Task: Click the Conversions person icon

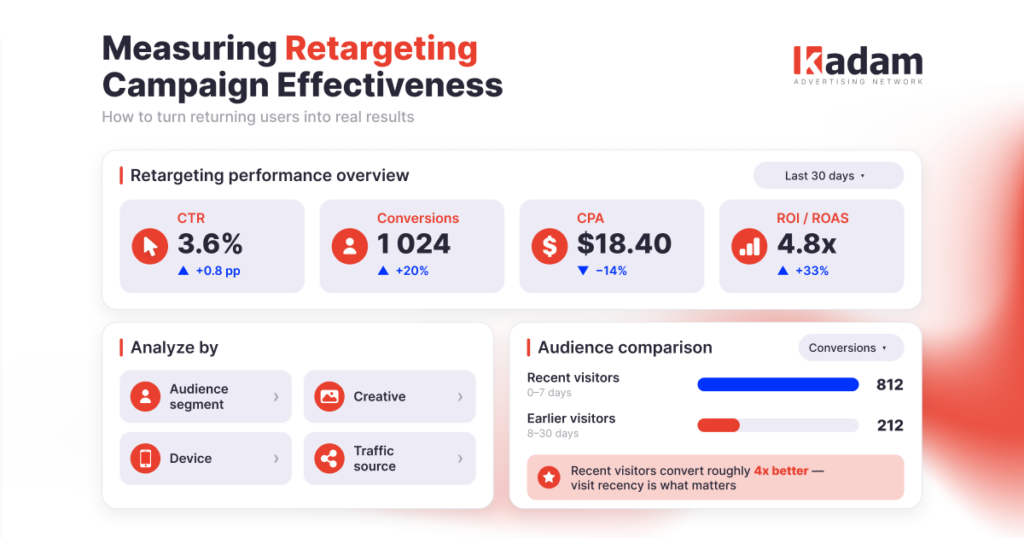Action: pyautogui.click(x=349, y=246)
